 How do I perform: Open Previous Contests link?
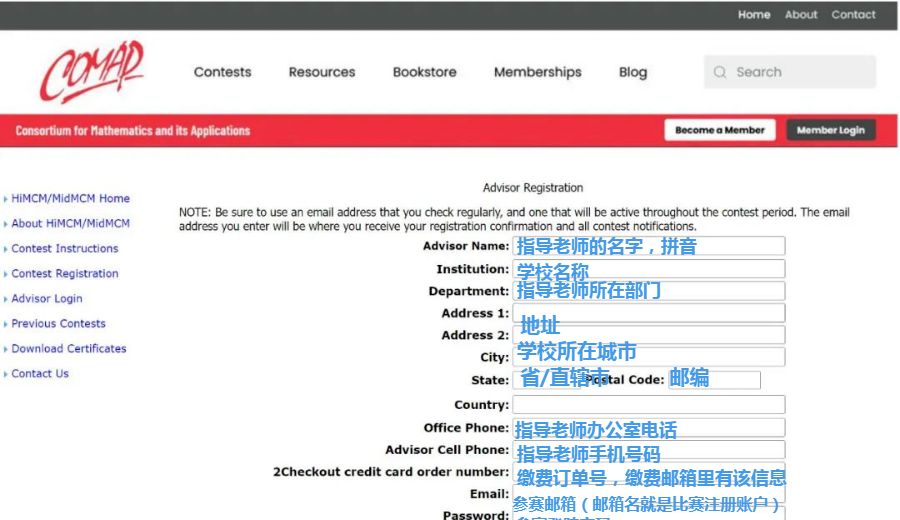click(59, 324)
